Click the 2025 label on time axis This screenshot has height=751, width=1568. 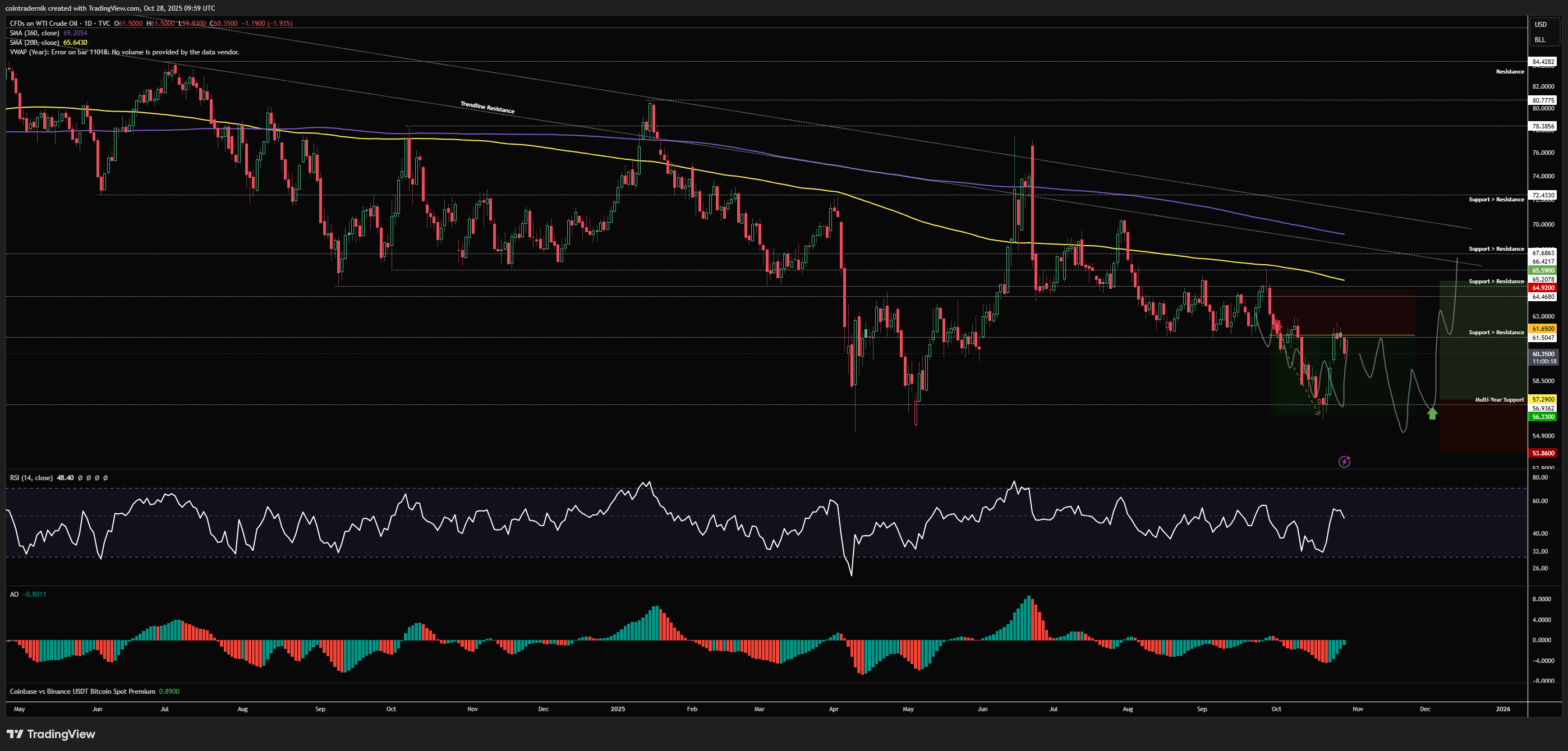(617, 709)
